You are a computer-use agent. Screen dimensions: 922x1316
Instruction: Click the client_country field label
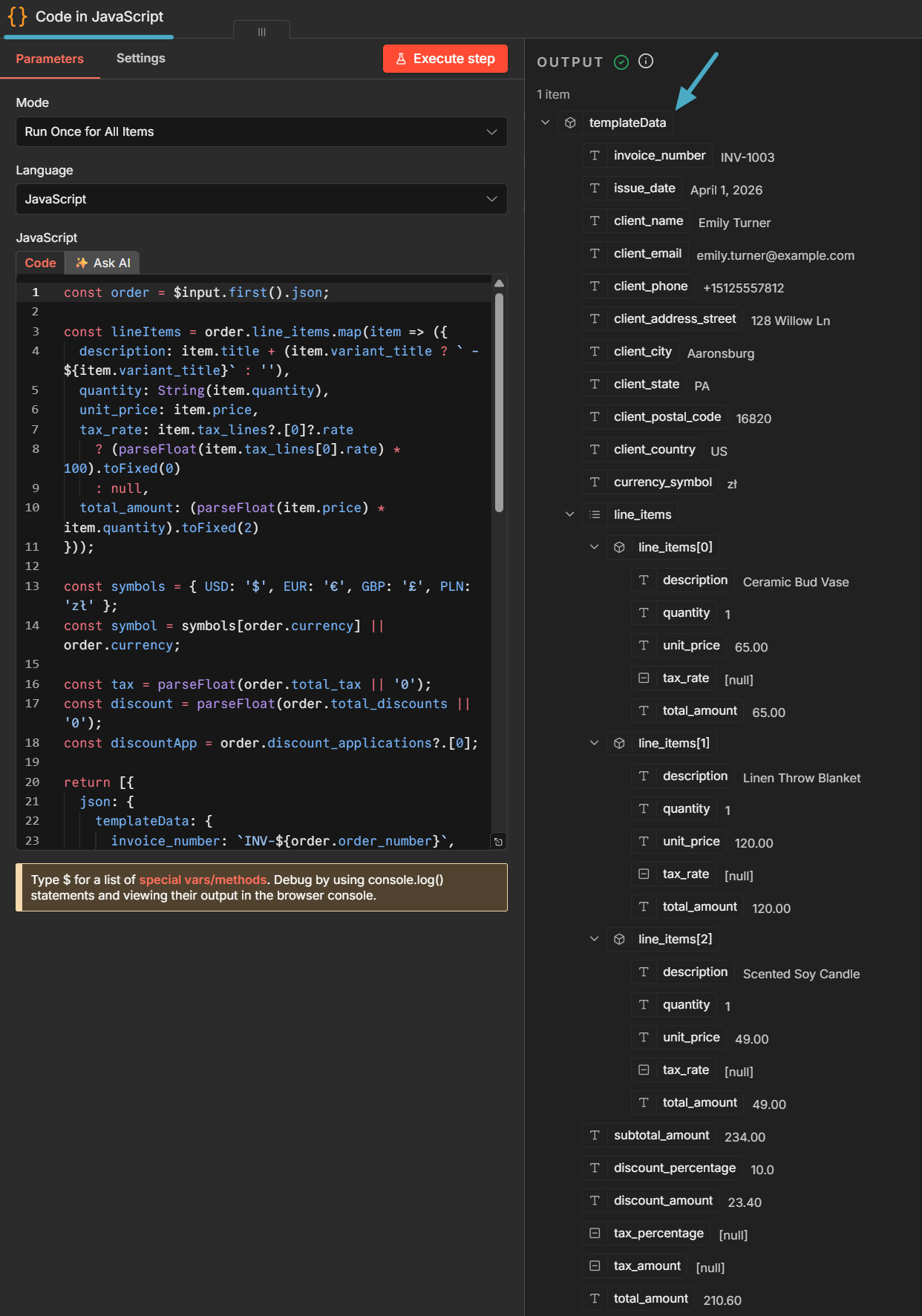tap(655, 449)
